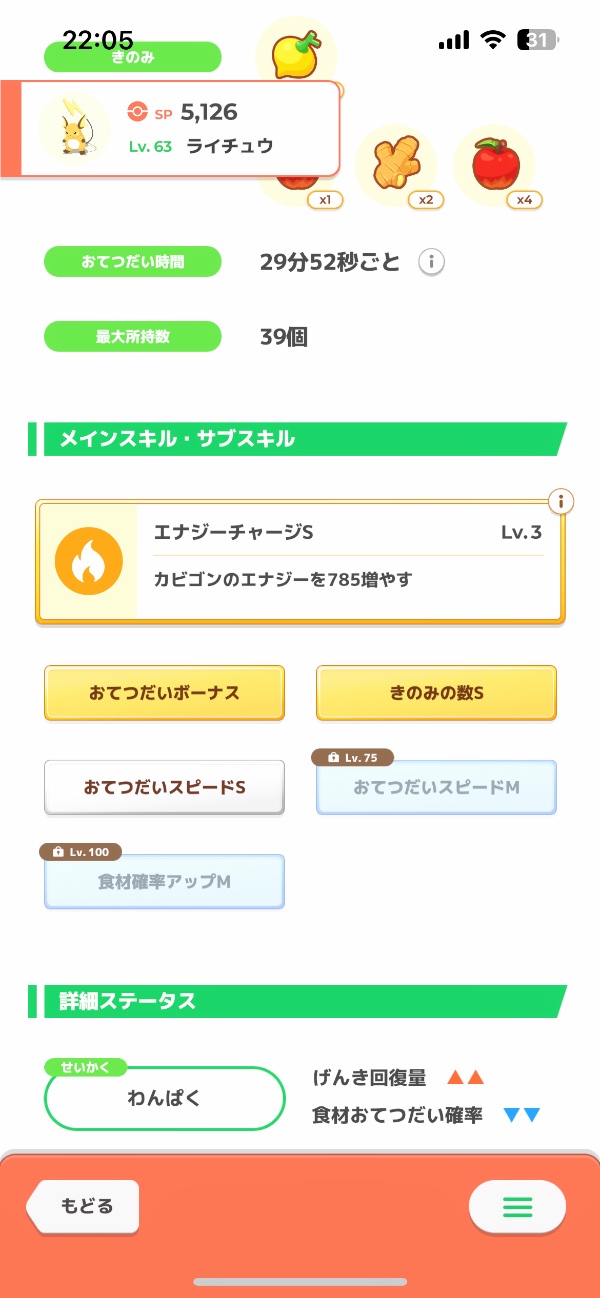
Task: Open the hamburger menu button
Action: click(517, 1207)
